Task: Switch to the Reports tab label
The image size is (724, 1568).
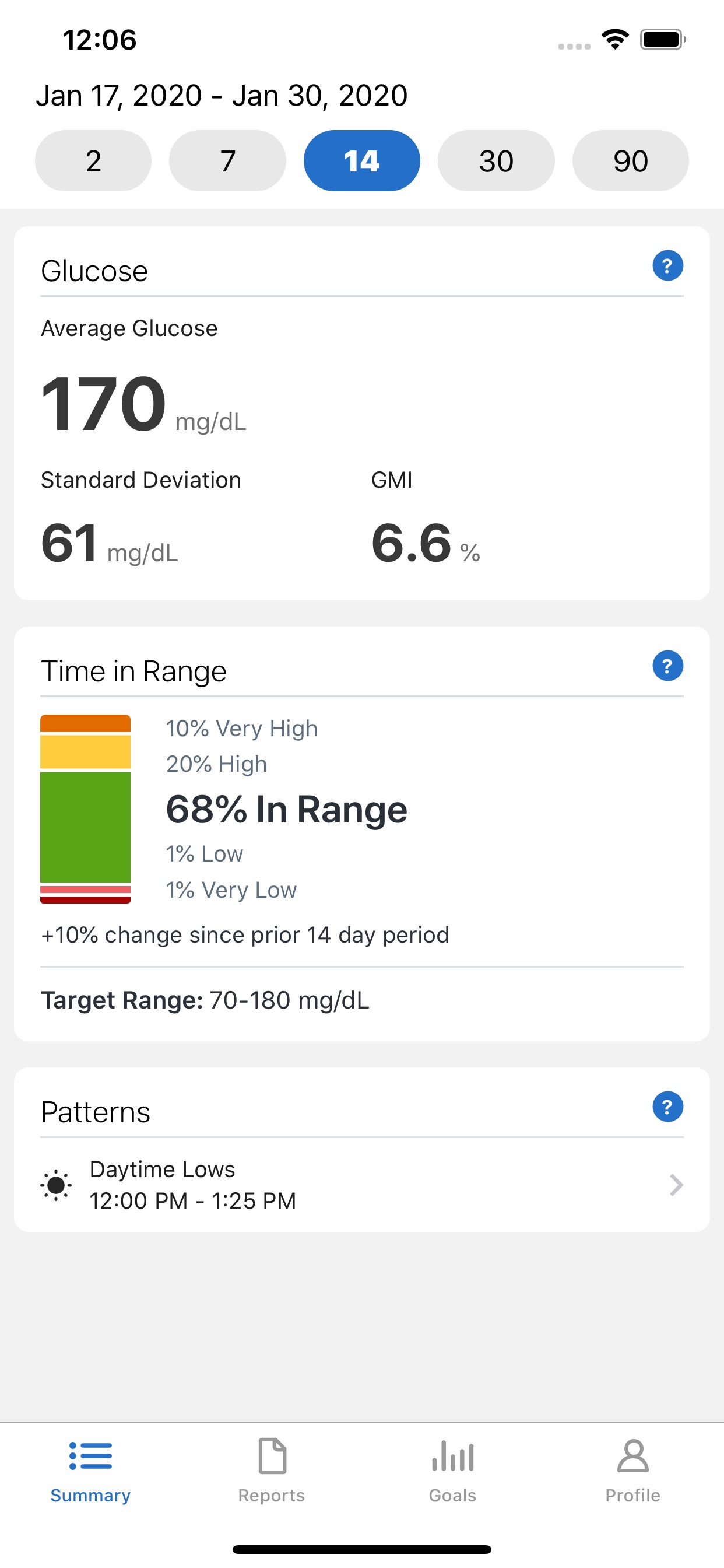Action: [271, 1495]
